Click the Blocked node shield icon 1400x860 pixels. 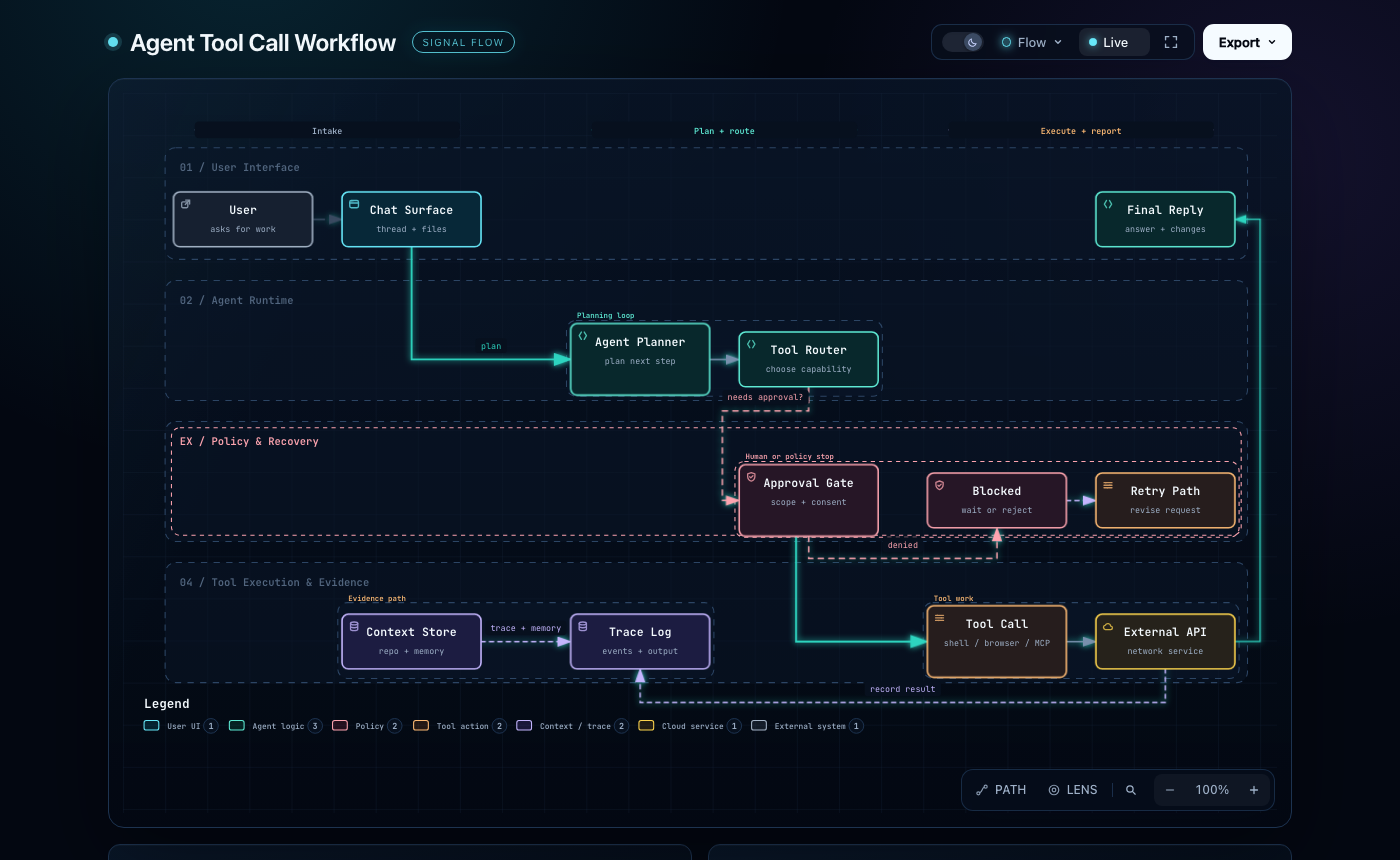939,485
